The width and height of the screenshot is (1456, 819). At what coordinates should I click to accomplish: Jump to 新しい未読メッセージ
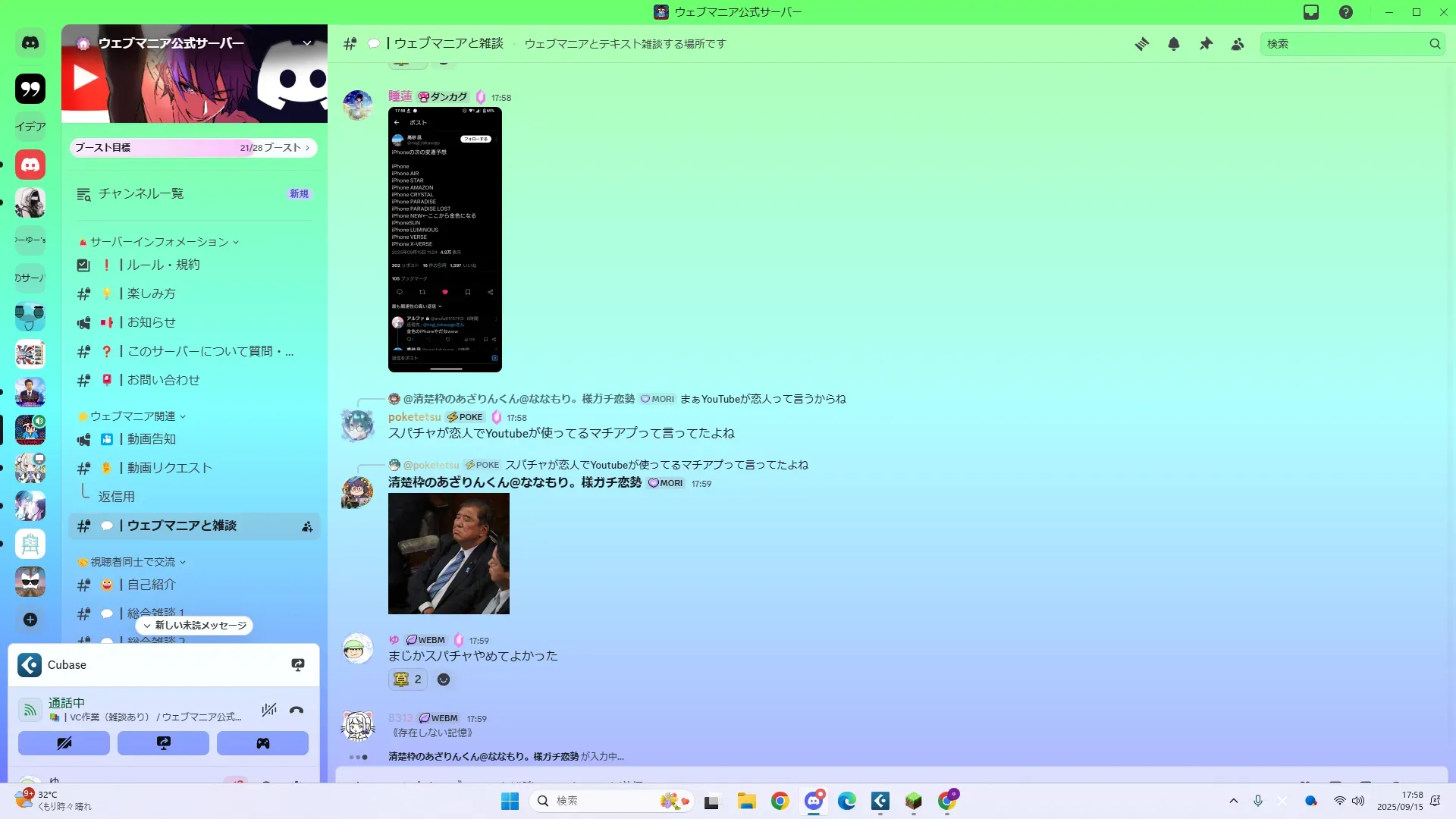tap(195, 626)
